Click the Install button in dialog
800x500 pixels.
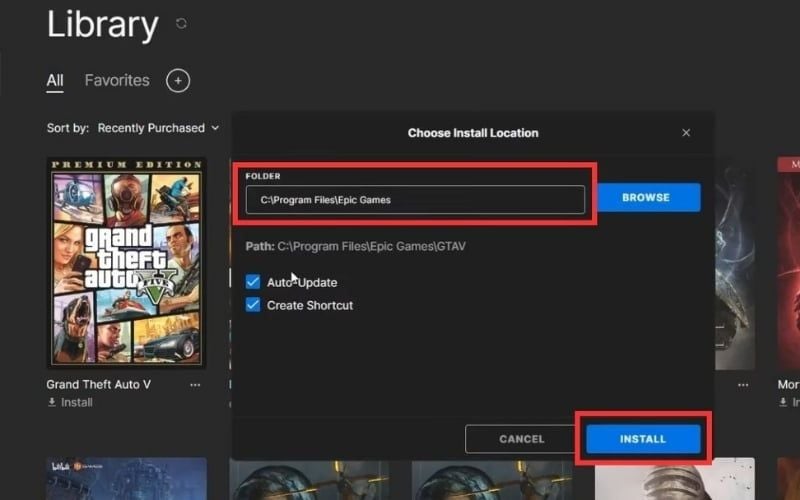643,439
